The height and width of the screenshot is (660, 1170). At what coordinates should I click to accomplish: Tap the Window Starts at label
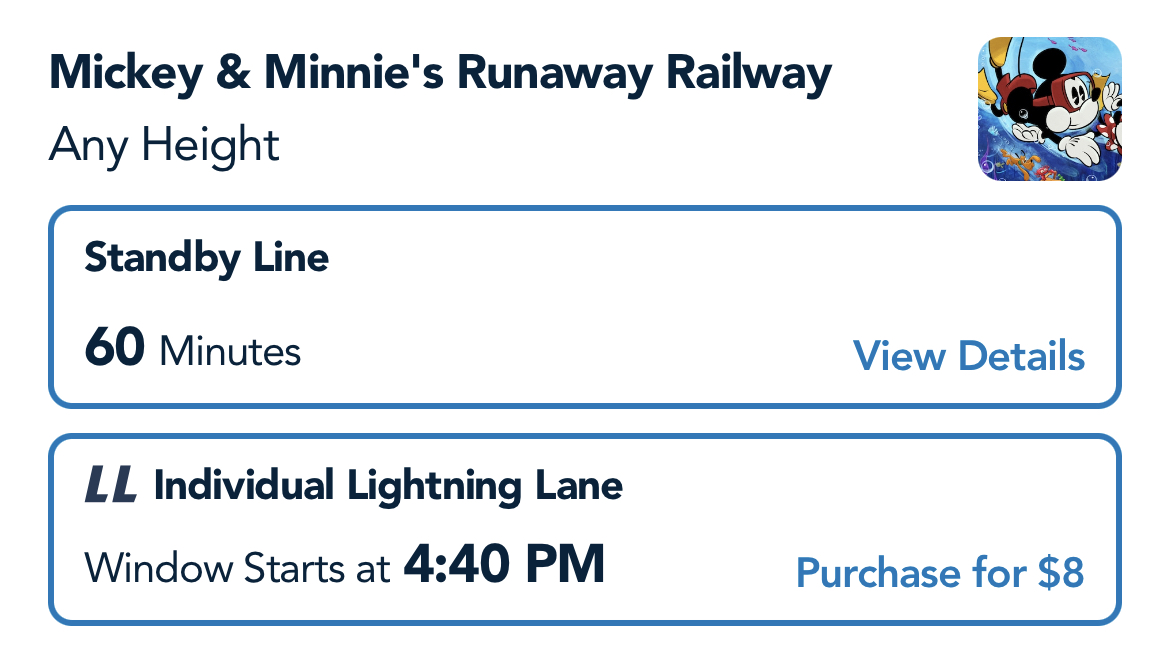[x=237, y=570]
